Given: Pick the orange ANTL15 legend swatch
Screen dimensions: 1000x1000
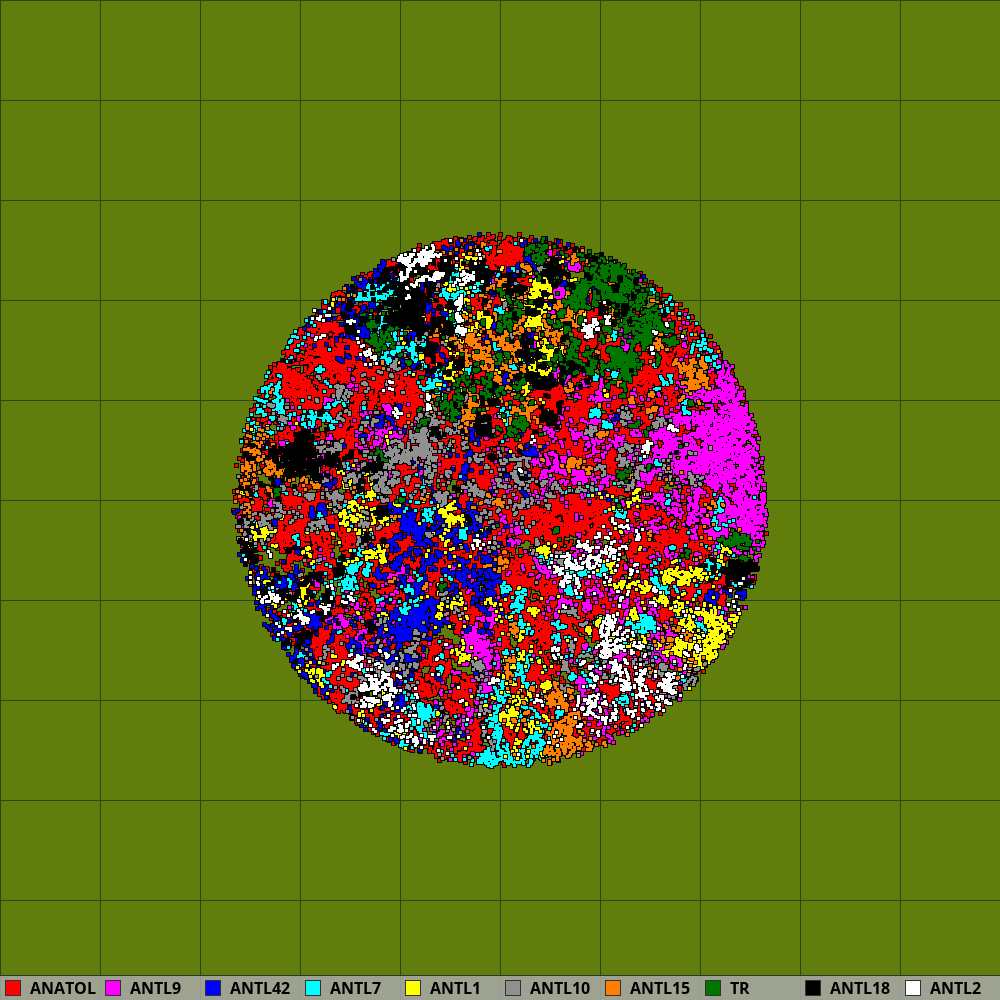Looking at the screenshot, I should click(613, 988).
